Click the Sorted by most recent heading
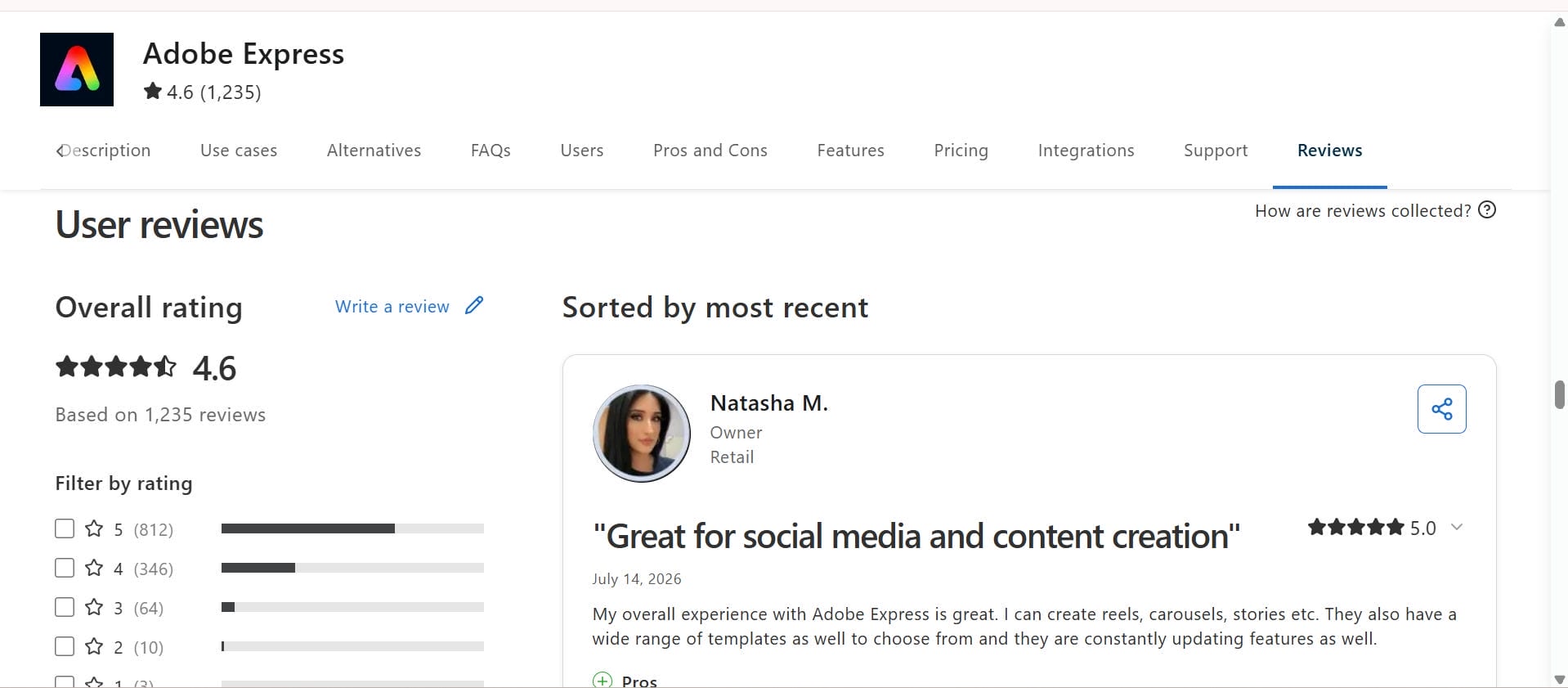 pos(715,308)
